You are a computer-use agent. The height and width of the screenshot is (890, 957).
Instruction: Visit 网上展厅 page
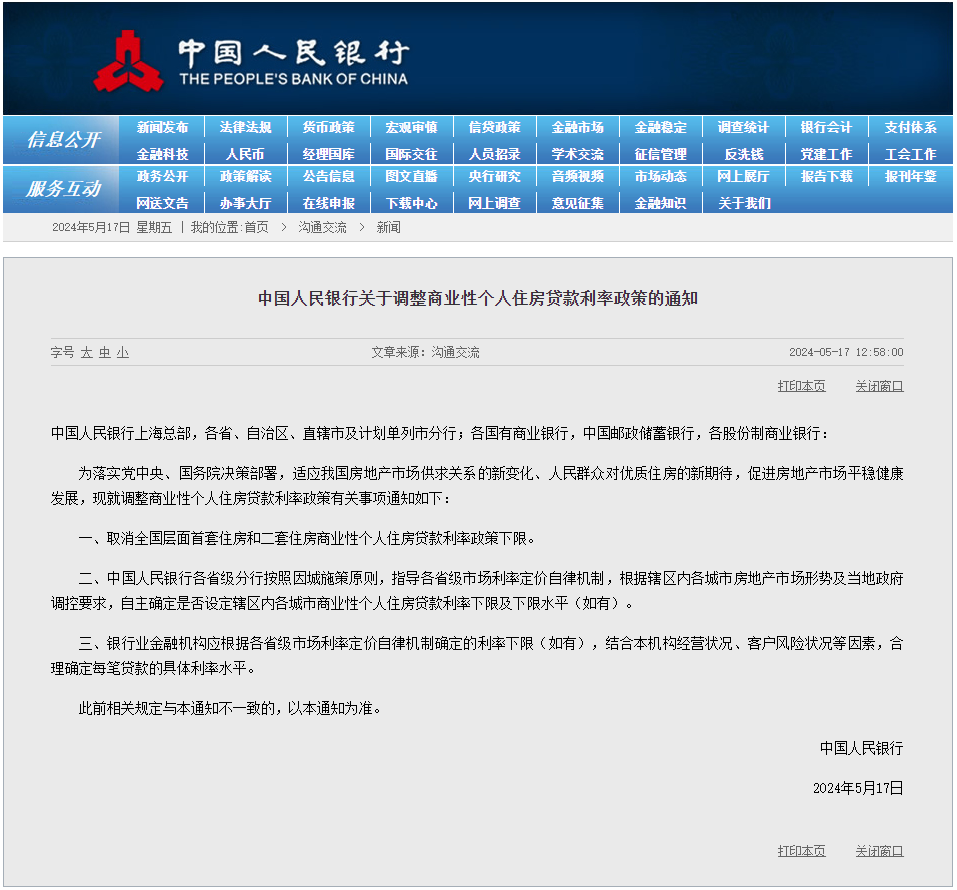coord(743,176)
